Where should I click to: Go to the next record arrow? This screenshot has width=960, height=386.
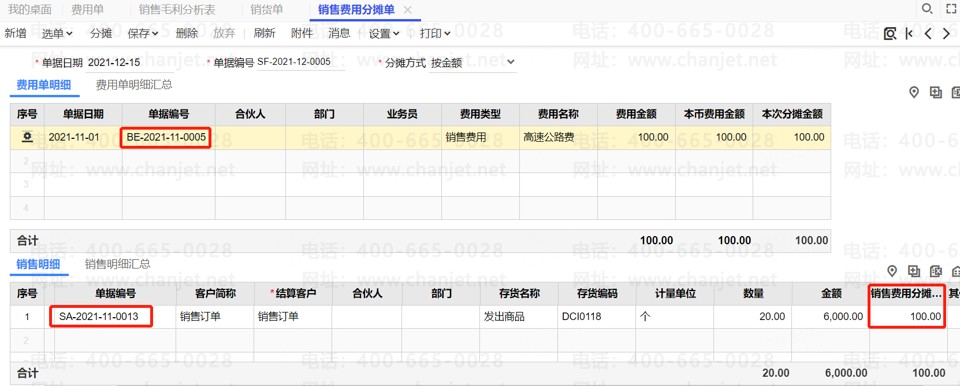coord(947,34)
